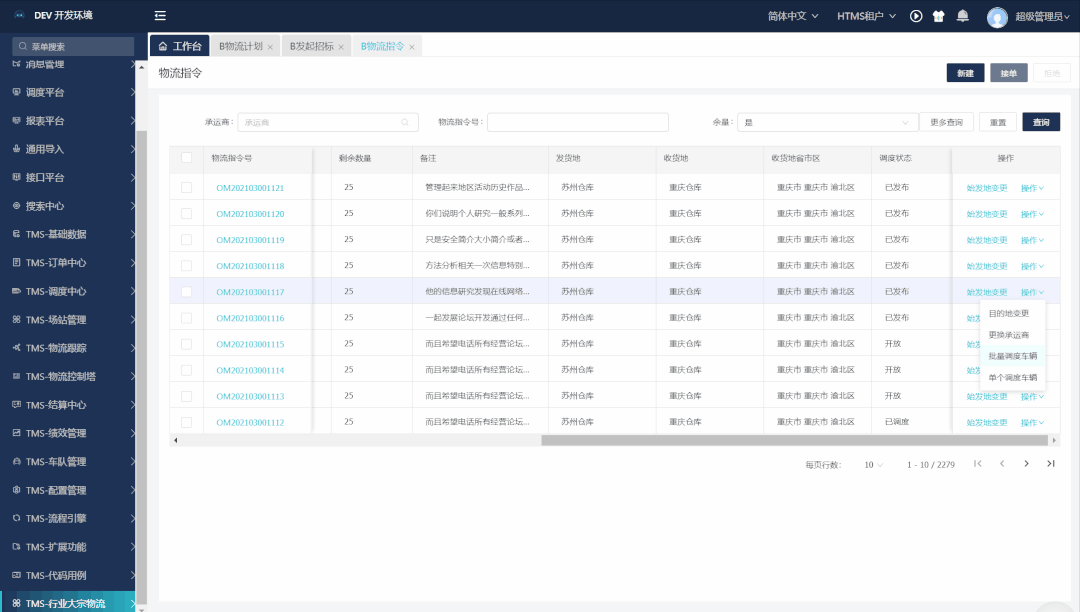Image resolution: width=1080 pixels, height=612 pixels.
Task: Open notifications bell icon
Action: (x=962, y=16)
